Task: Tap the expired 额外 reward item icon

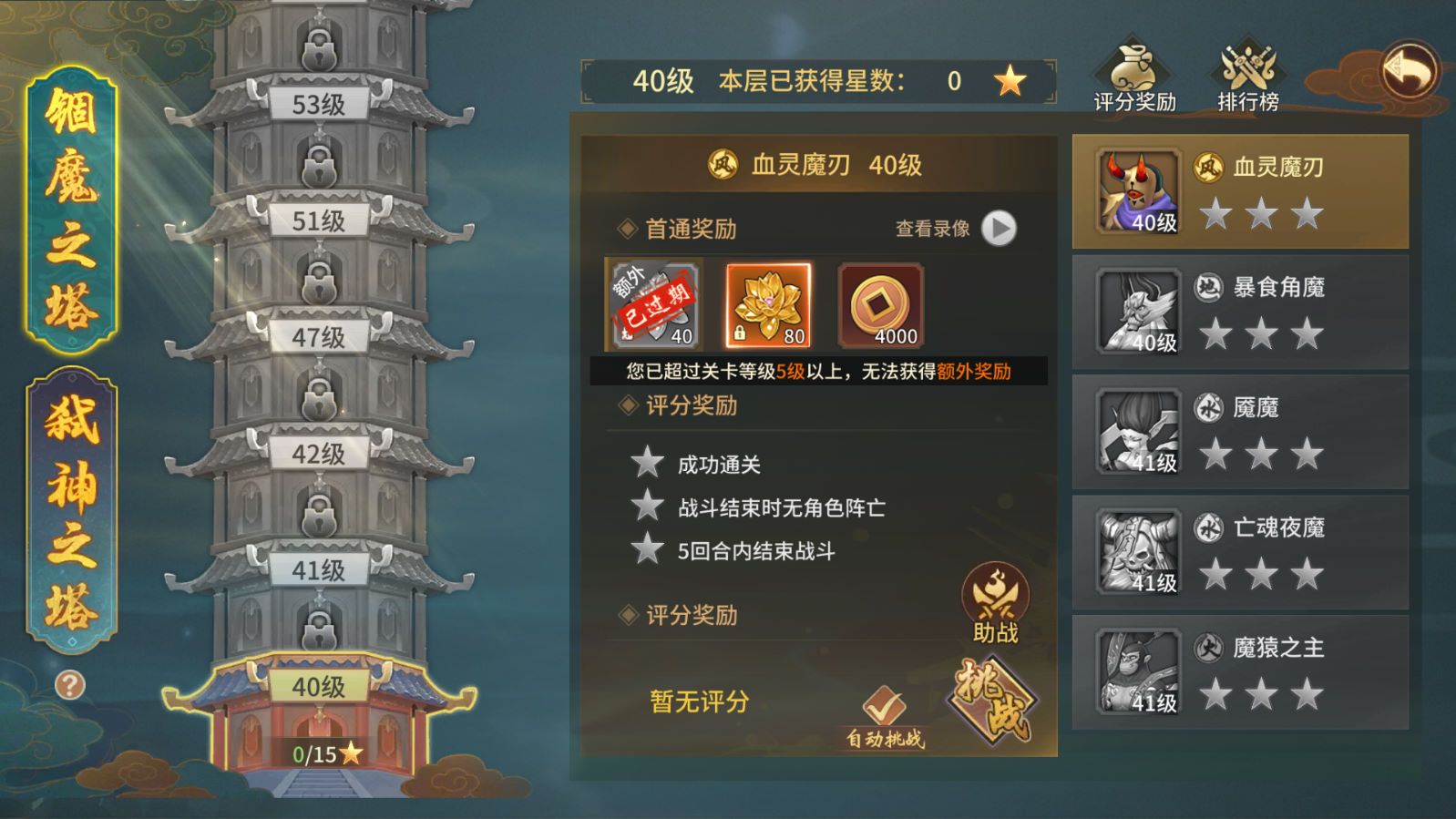Action: 653,305
